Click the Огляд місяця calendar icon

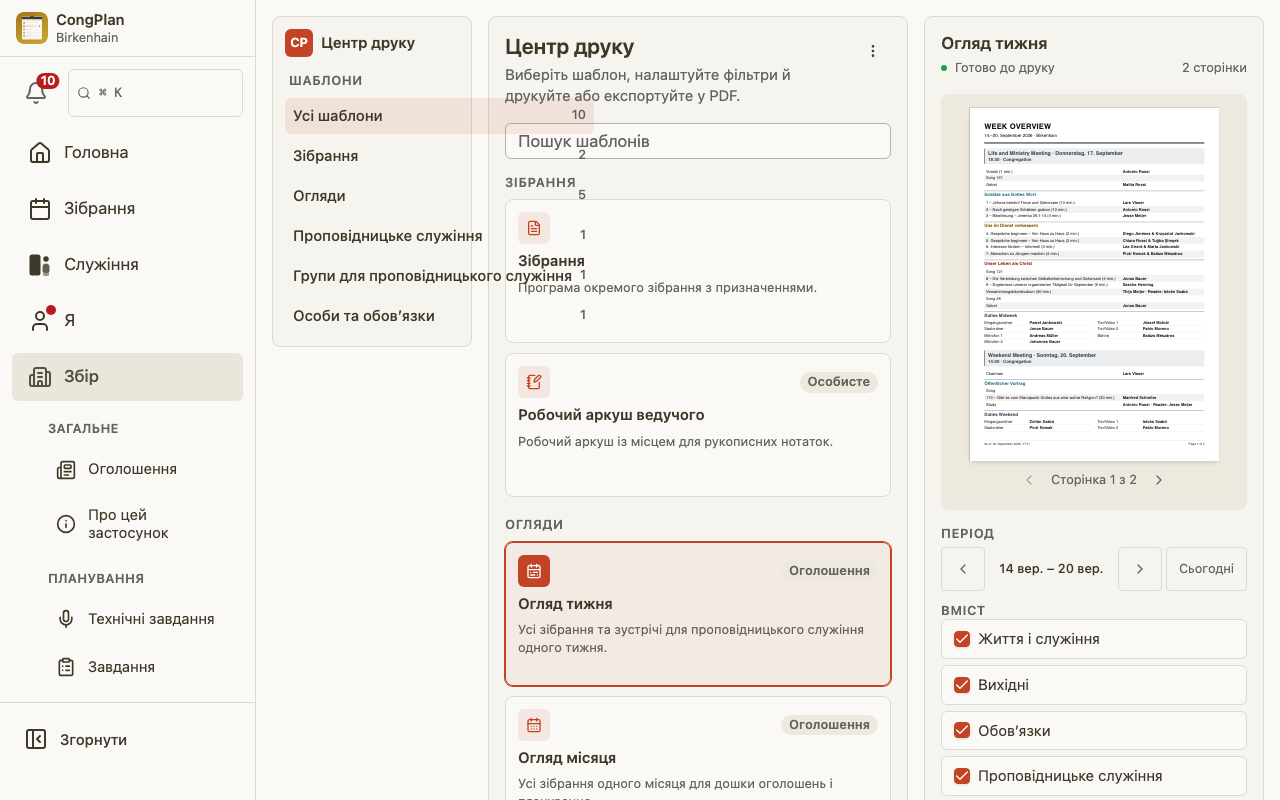pos(534,725)
